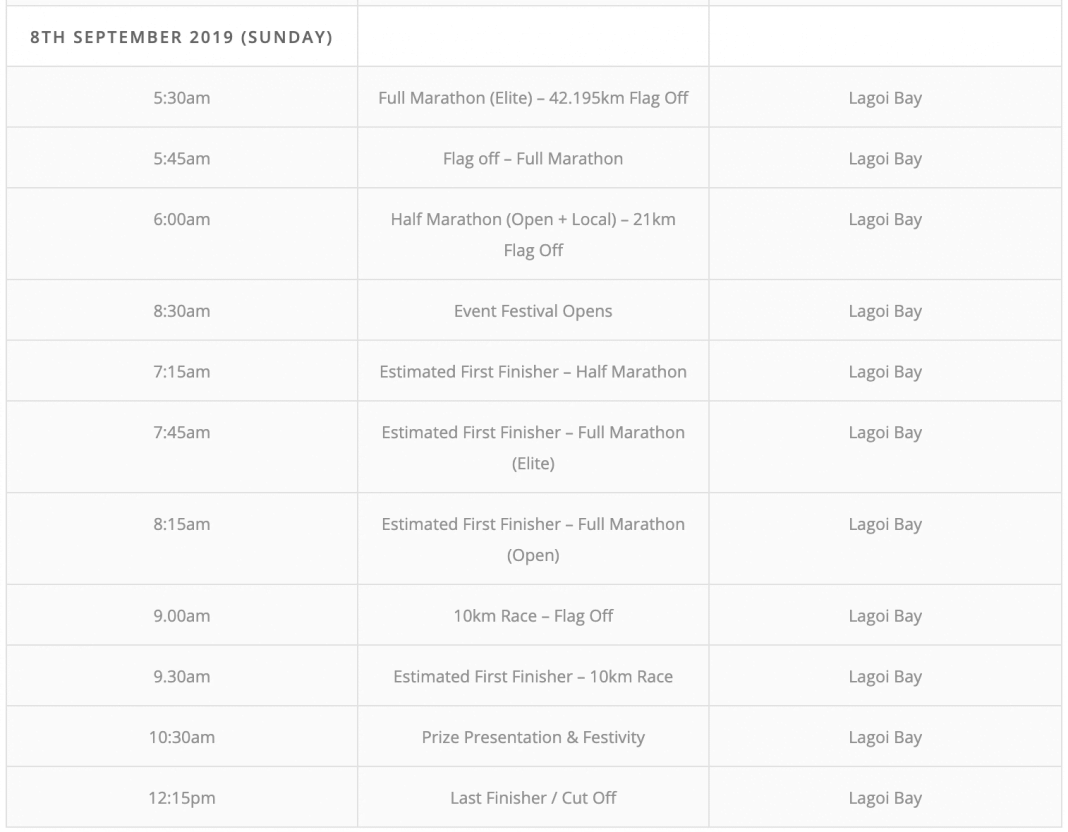Click Estimated First Finisher – Half Marathon
The image size is (1068, 832).
533,372
